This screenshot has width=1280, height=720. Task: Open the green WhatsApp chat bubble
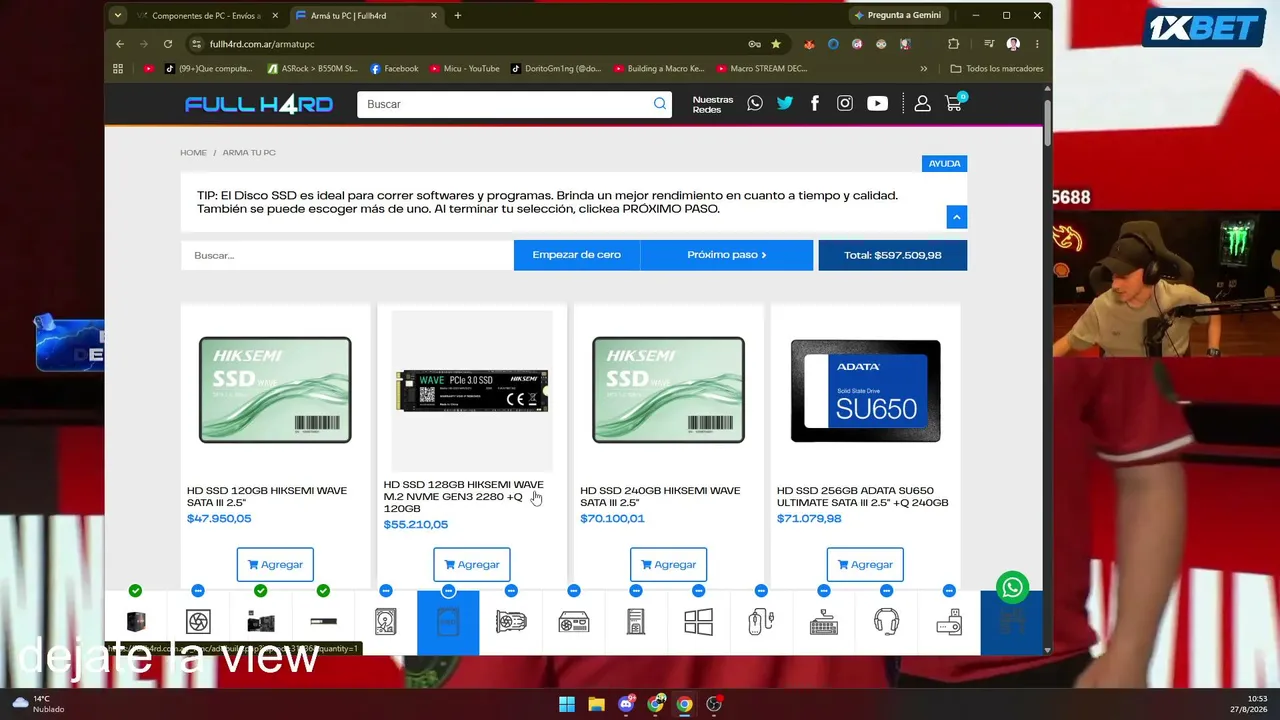pos(1012,588)
